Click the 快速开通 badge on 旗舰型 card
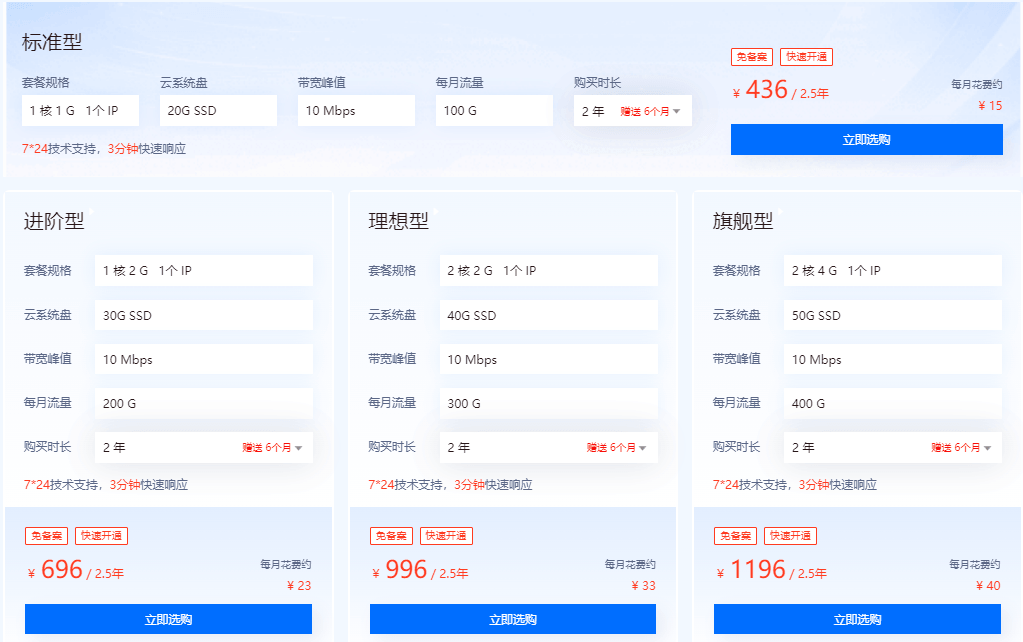 pos(792,535)
